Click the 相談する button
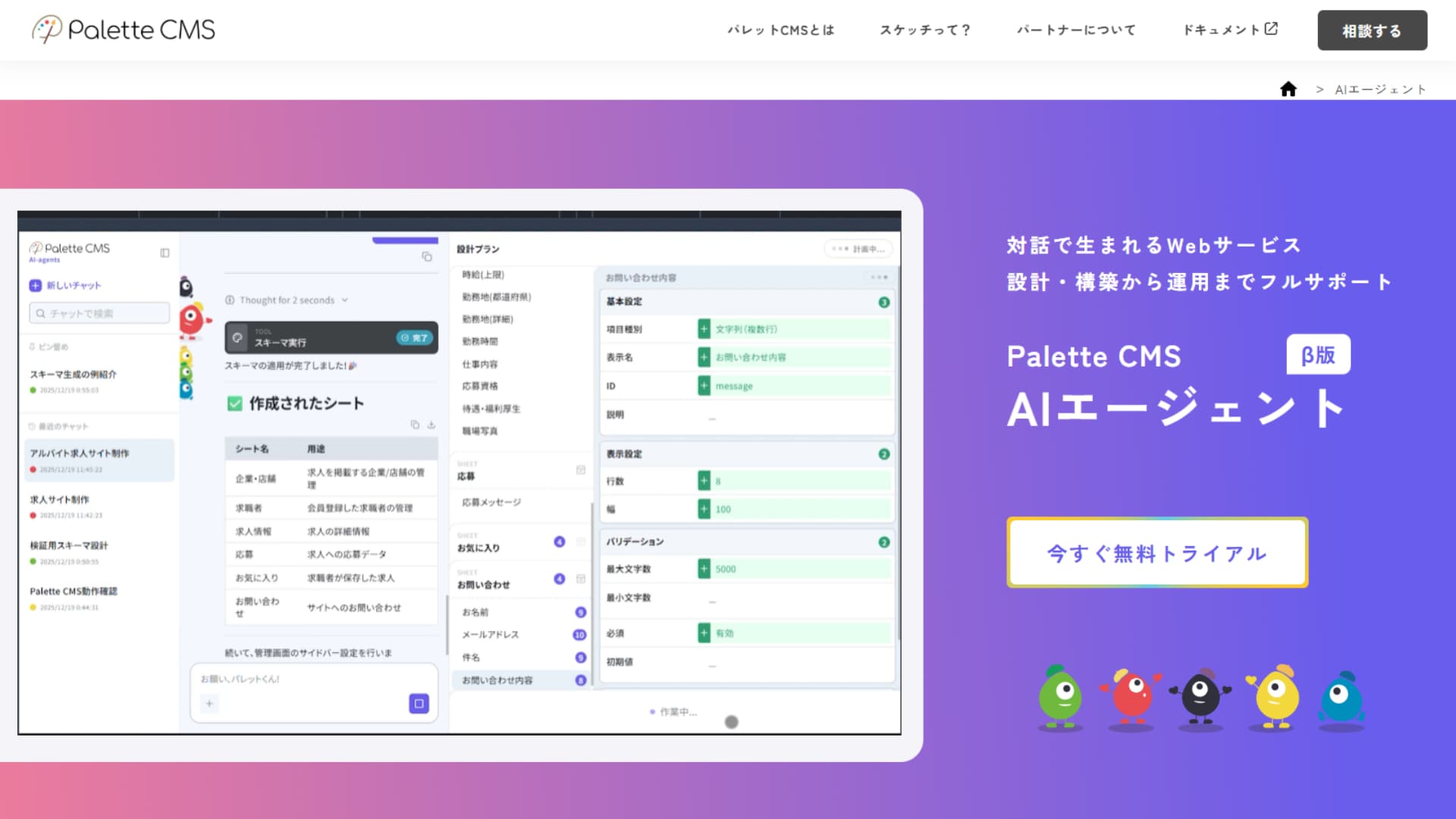 [1371, 30]
